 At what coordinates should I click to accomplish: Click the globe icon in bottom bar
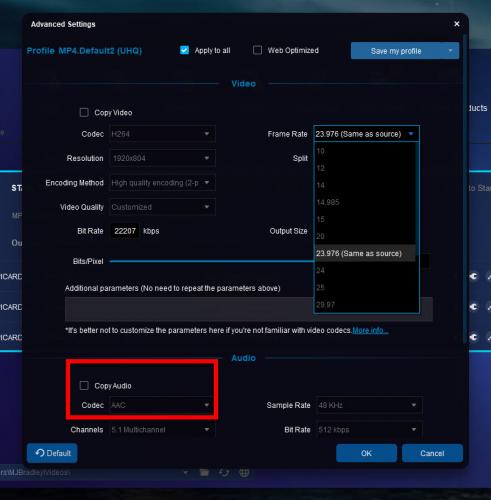244,472
